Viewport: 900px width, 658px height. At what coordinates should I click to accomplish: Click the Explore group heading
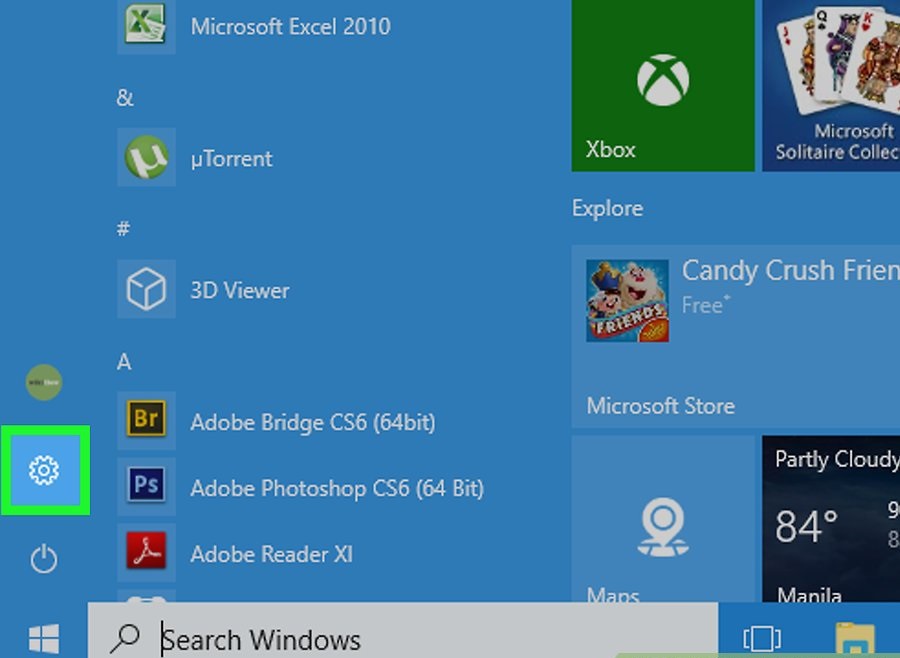click(607, 208)
